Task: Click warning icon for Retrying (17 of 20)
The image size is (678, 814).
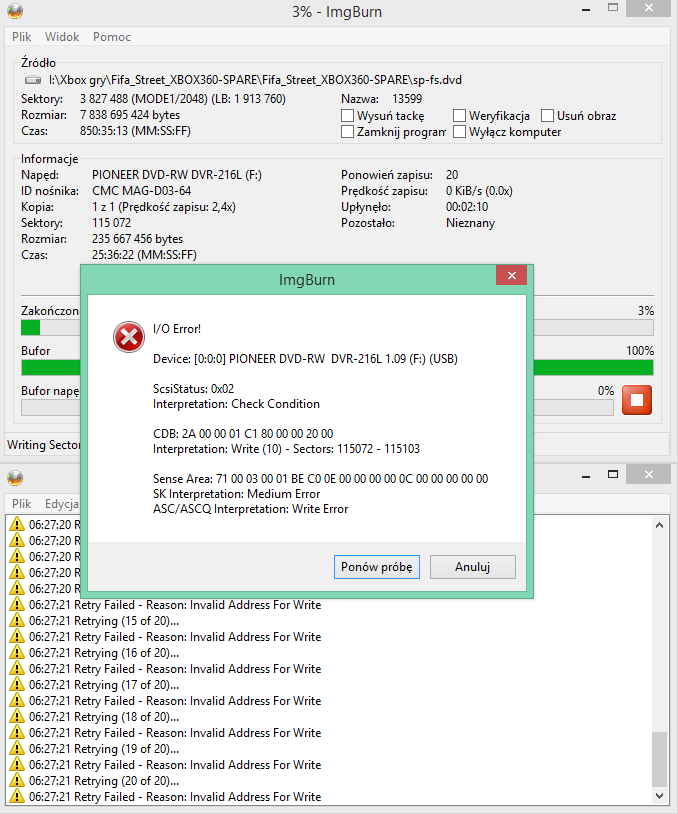Action: click(x=17, y=685)
